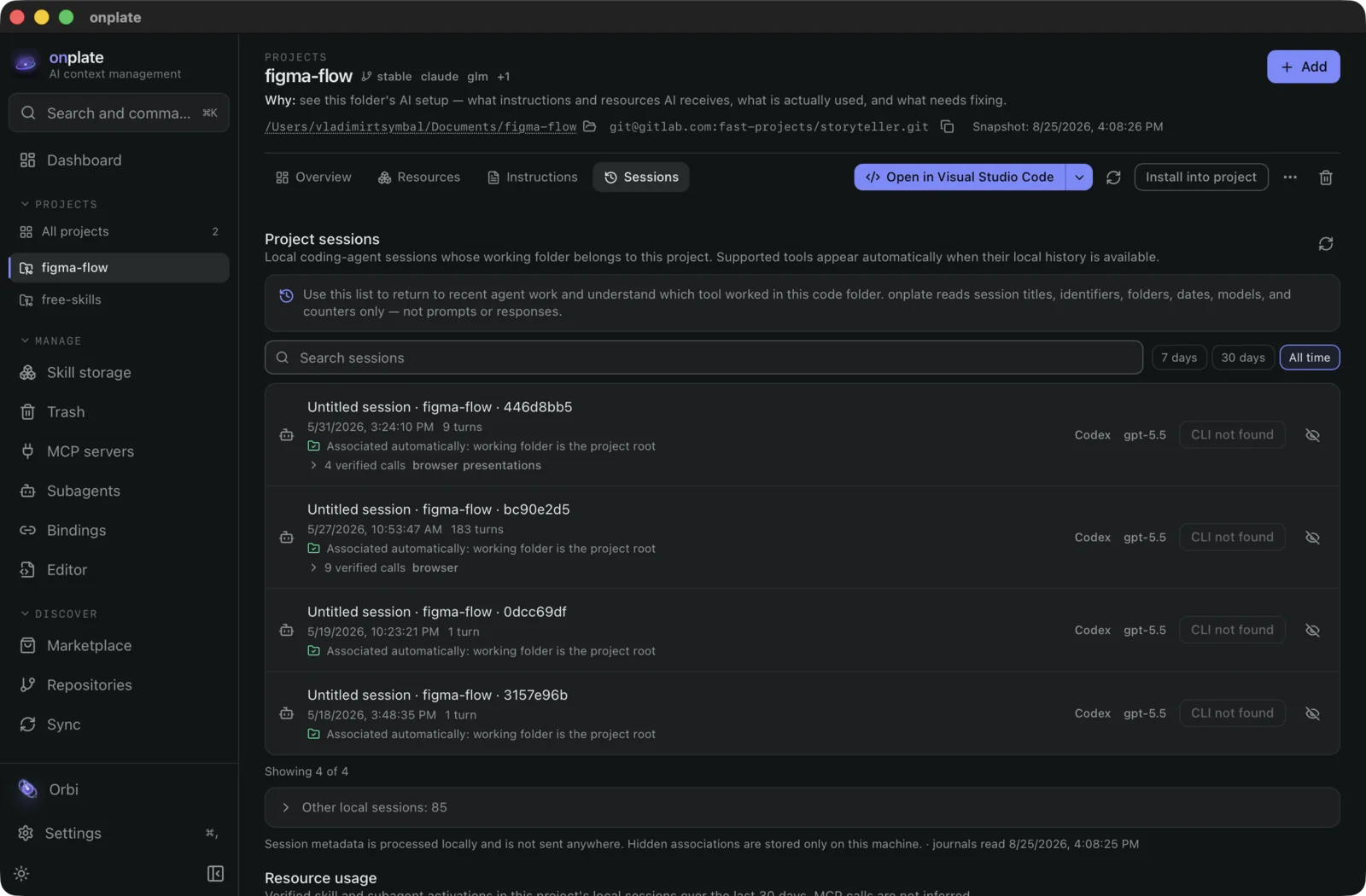
Task: Open Skill storage
Action: (119, 373)
